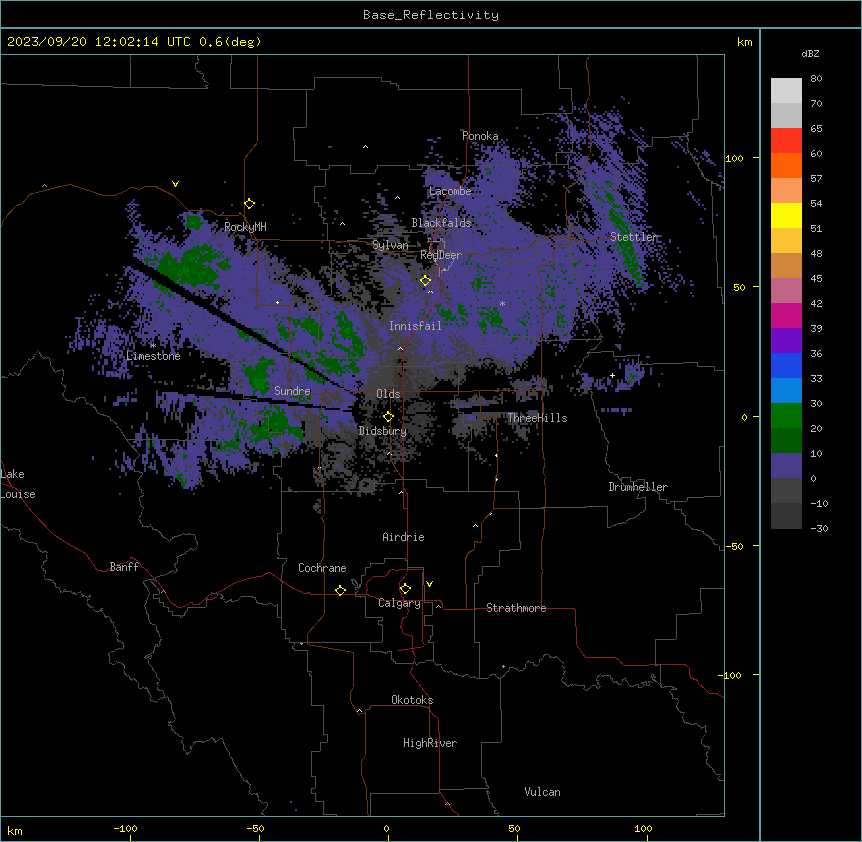Select the red swatch between 65 and 60 dBZ
The width and height of the screenshot is (862, 842).
point(786,141)
